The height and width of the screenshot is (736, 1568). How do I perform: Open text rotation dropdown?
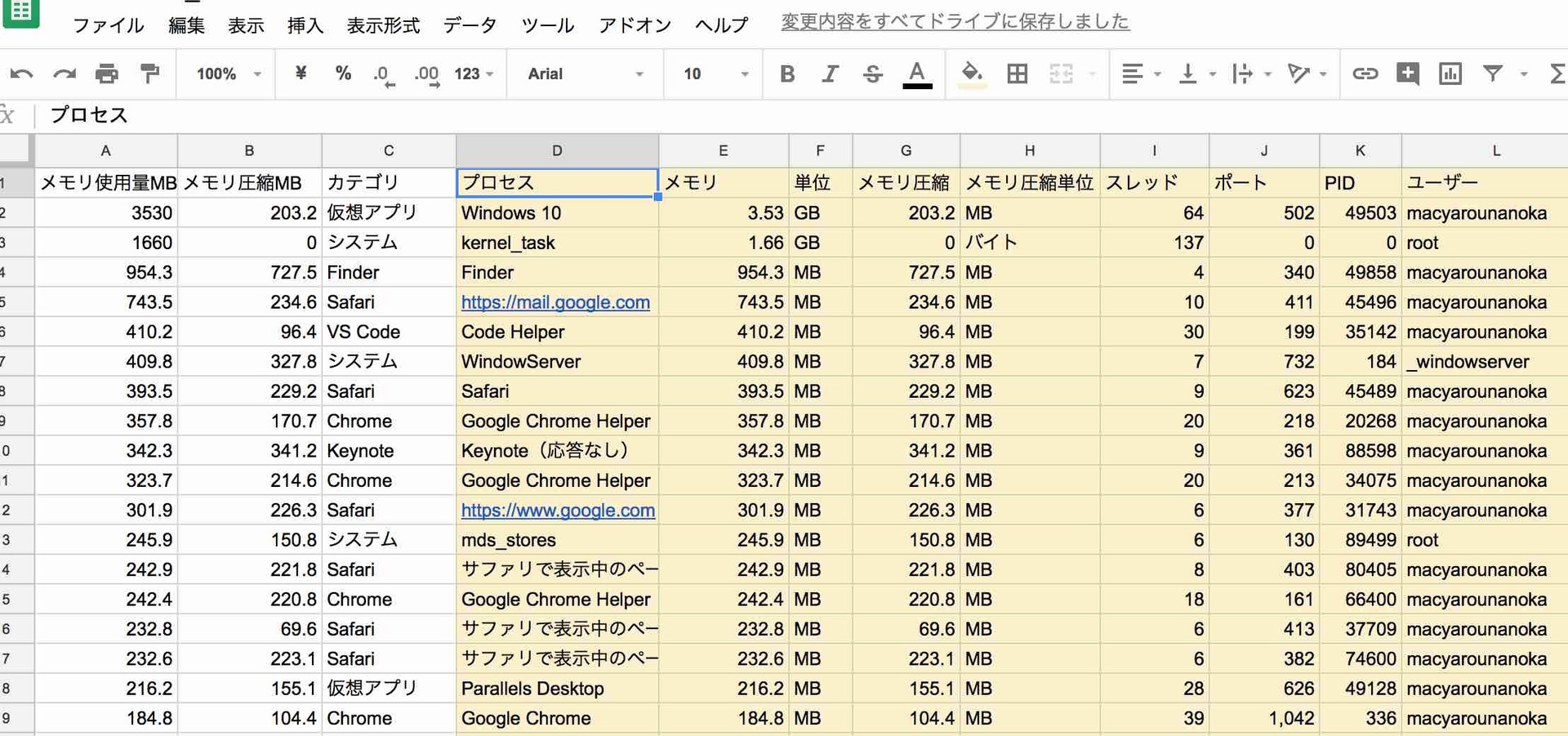(1307, 74)
